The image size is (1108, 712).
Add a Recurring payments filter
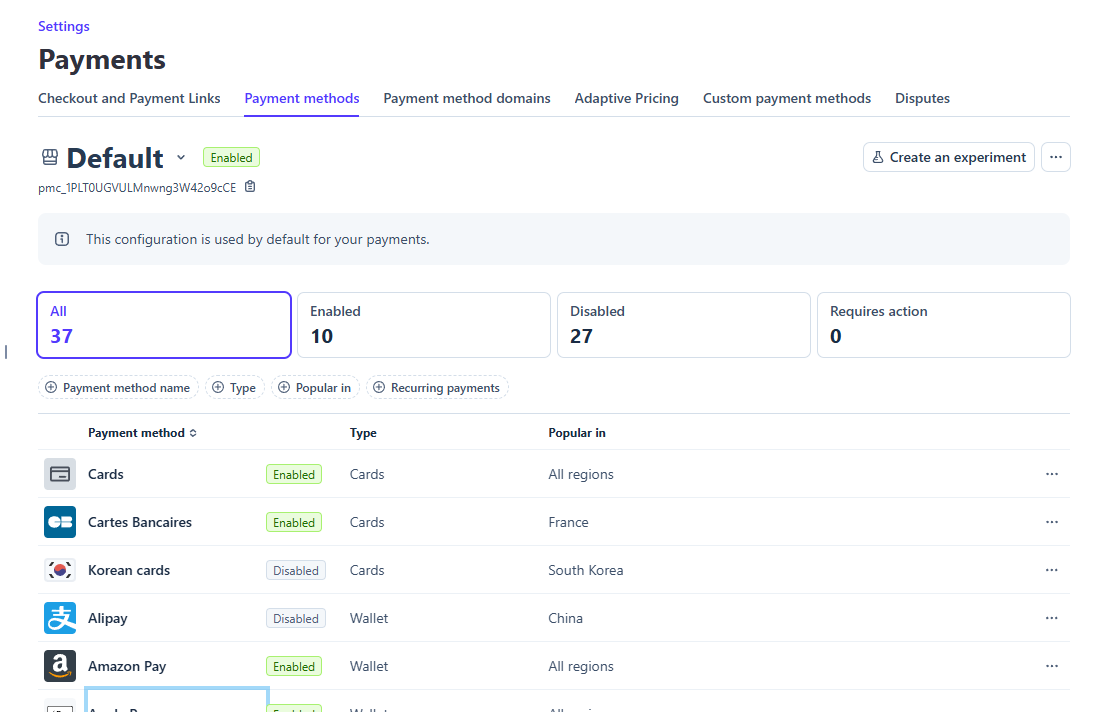437,388
